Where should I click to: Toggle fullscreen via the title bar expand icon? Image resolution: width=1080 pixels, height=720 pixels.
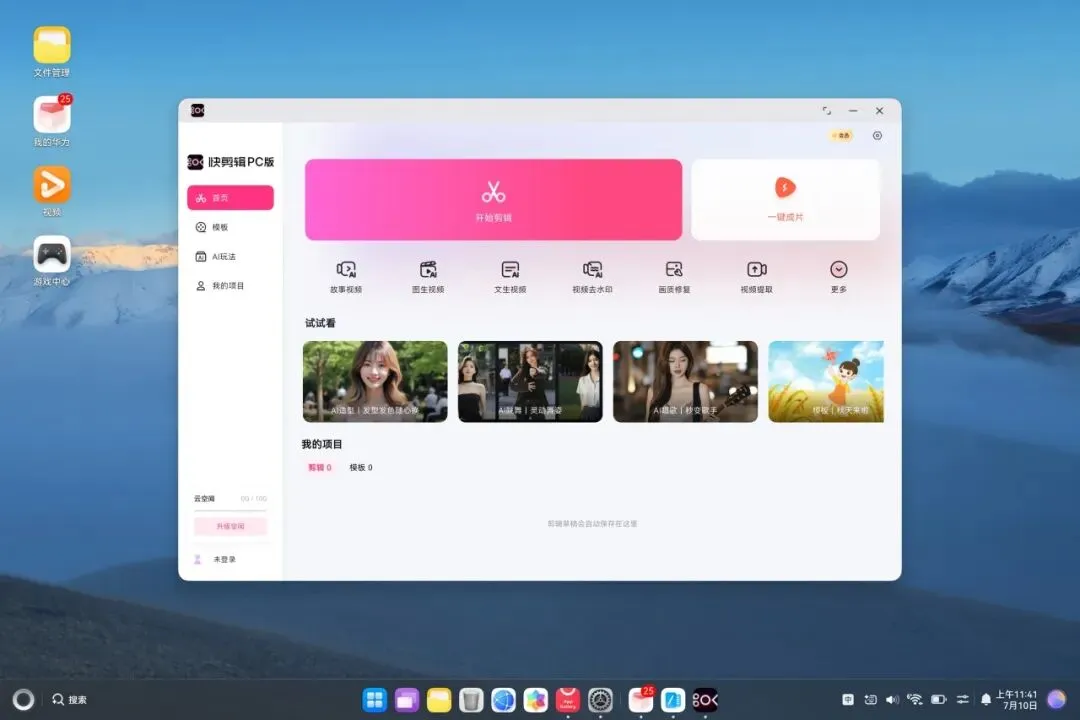827,111
